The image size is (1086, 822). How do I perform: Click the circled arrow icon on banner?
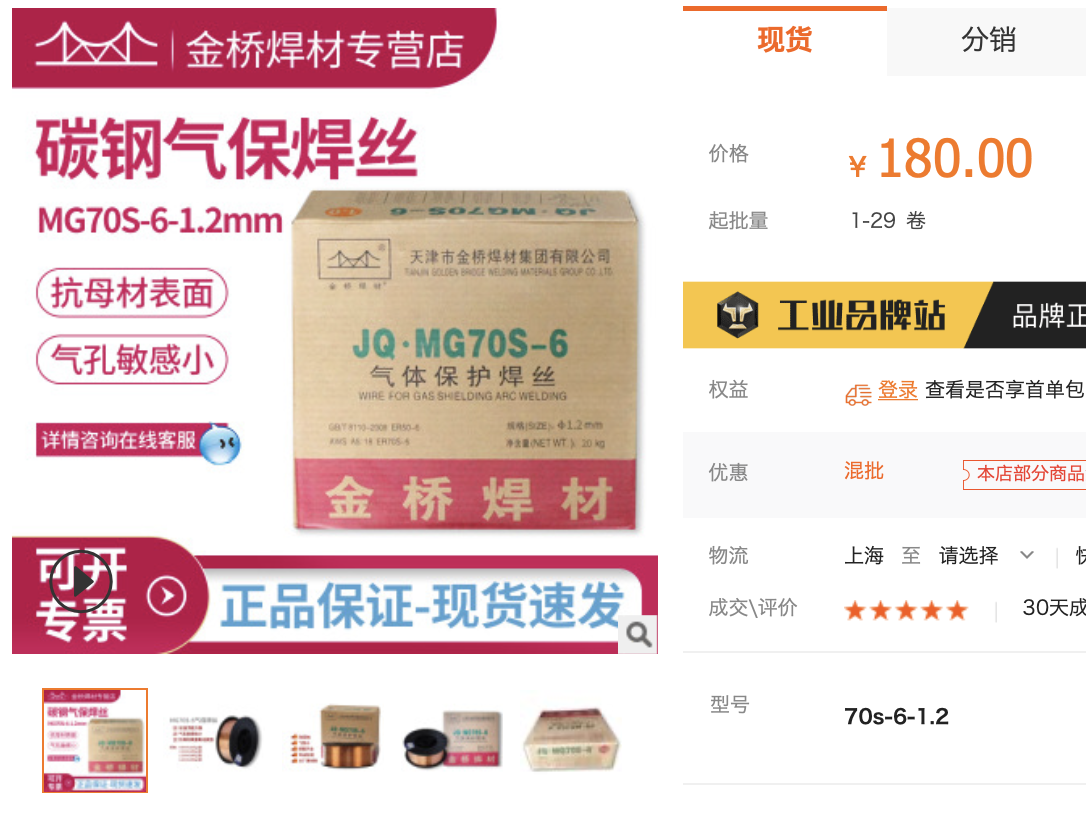[x=167, y=595]
